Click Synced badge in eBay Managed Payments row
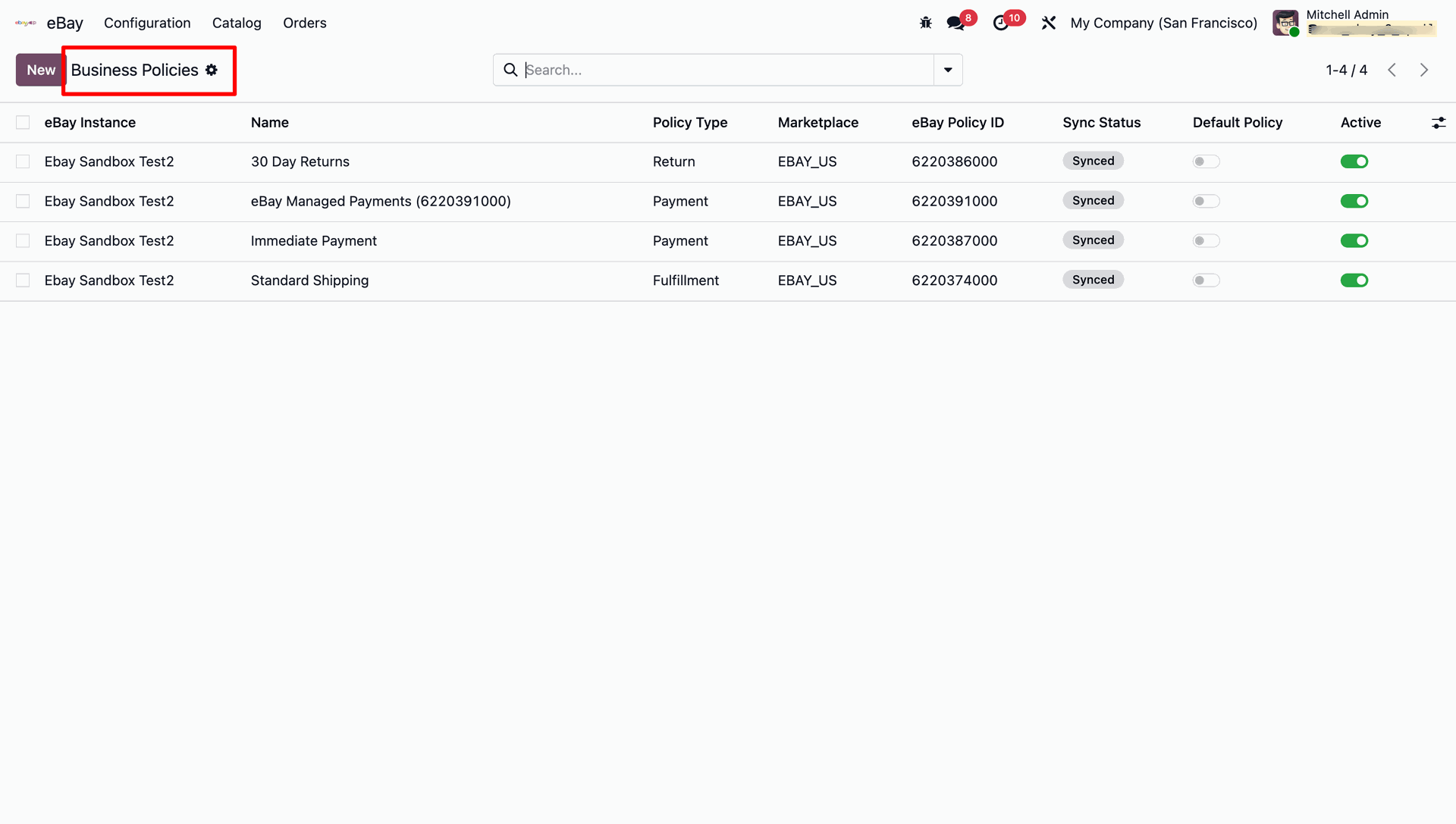The height and width of the screenshot is (824, 1456). [x=1093, y=200]
